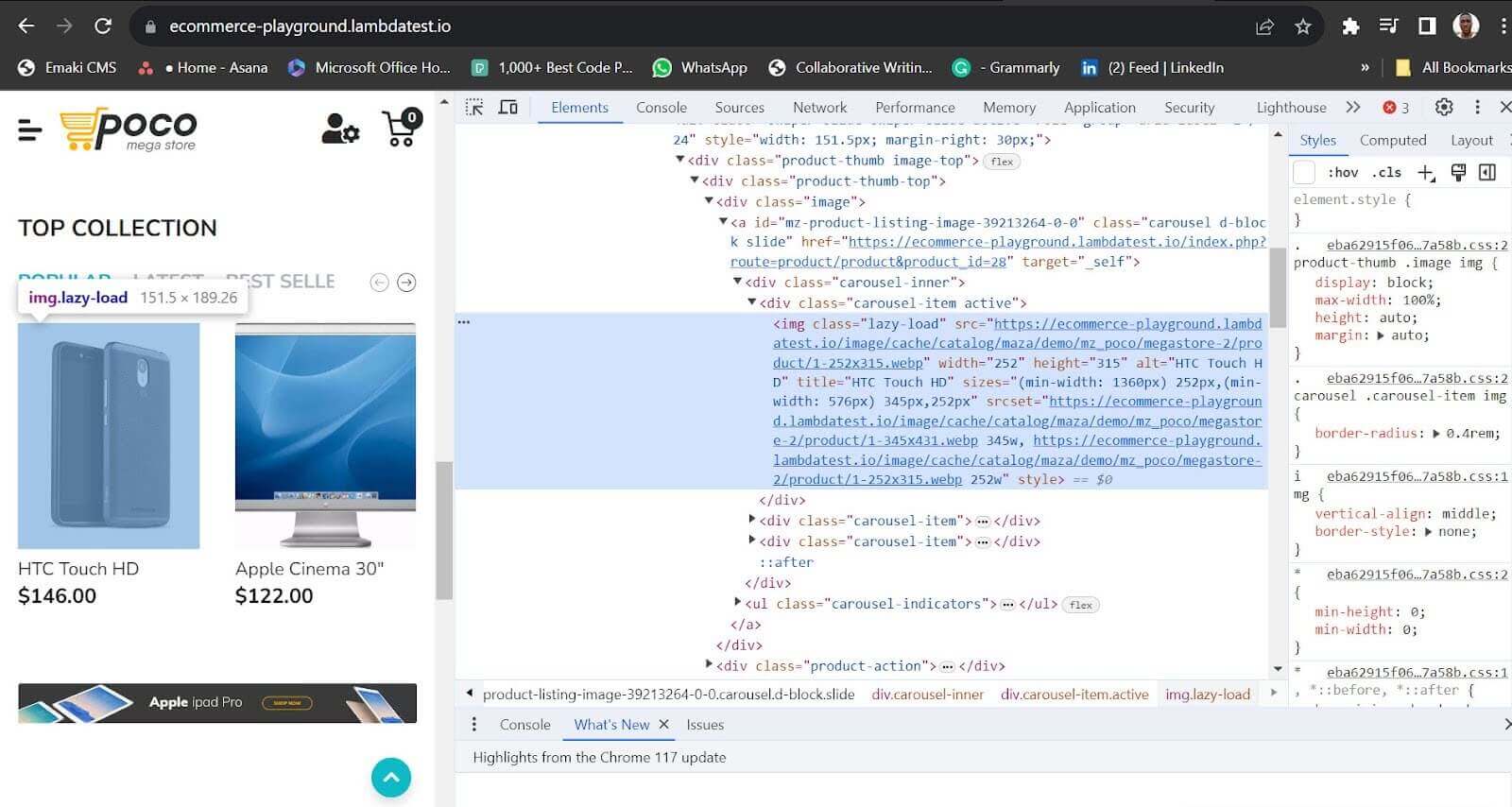Open the WhatsApp bookmark
This screenshot has width=1512, height=807.
(700, 68)
